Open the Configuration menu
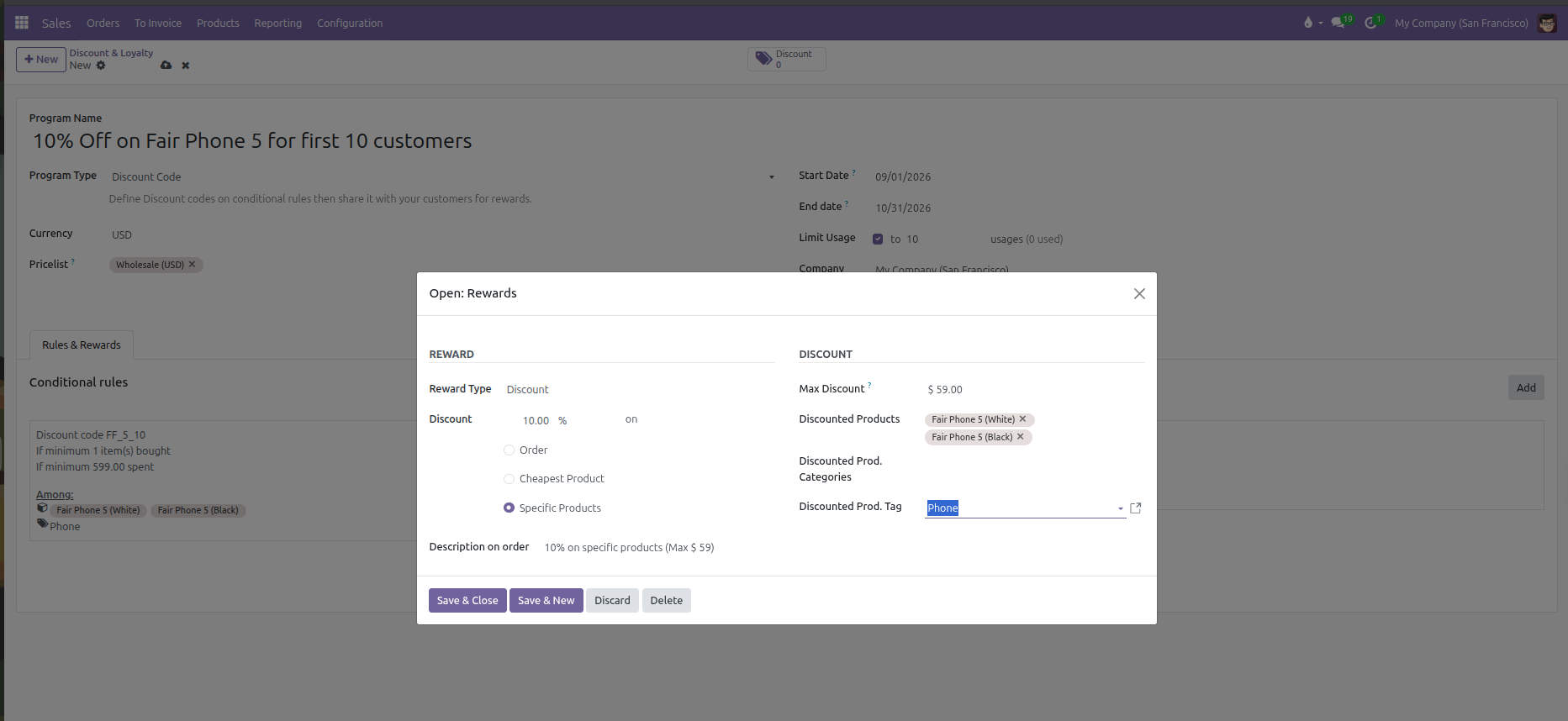The width and height of the screenshot is (1568, 721). coord(350,23)
